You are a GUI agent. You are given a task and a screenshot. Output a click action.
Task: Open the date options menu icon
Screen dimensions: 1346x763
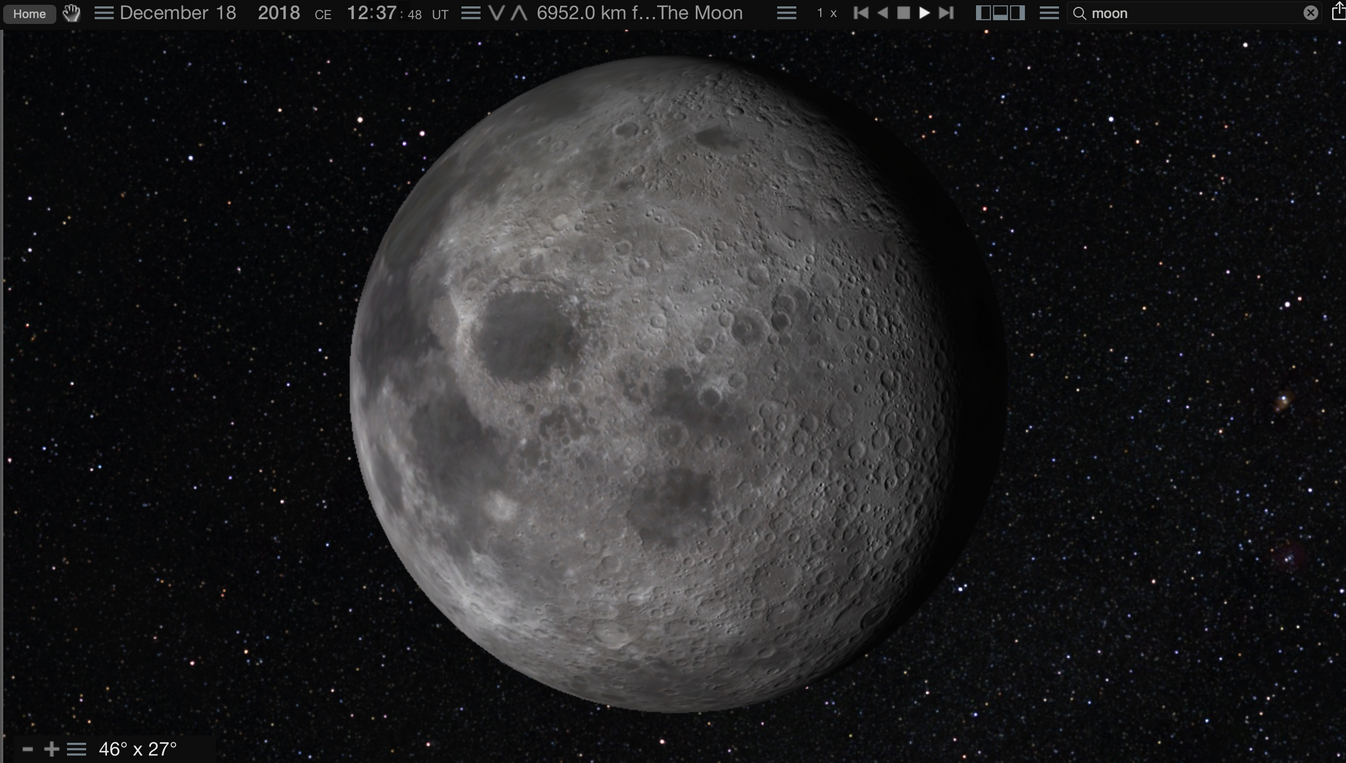point(103,13)
